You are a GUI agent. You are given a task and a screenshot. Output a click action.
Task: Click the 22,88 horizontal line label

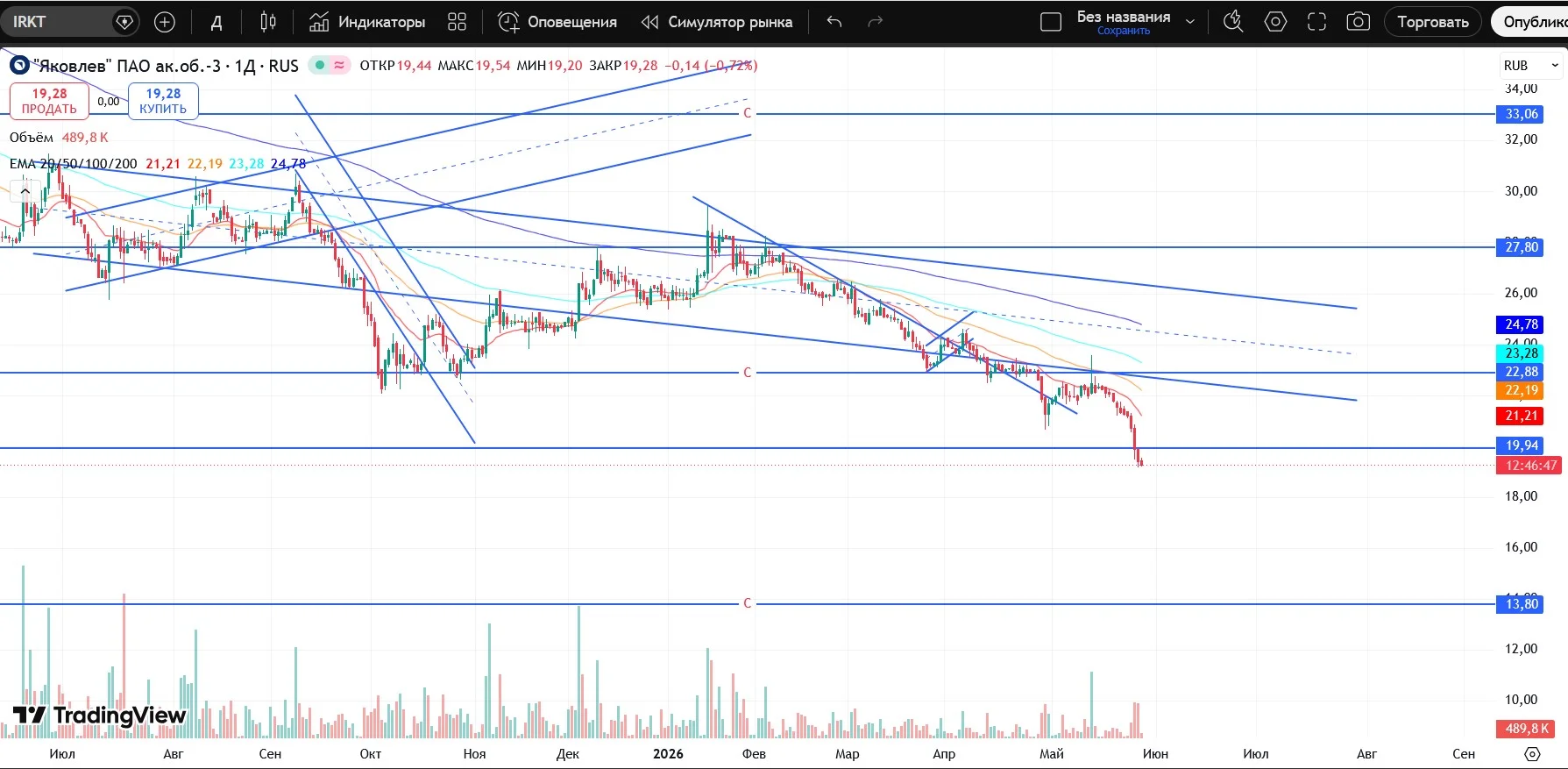(x=1521, y=372)
